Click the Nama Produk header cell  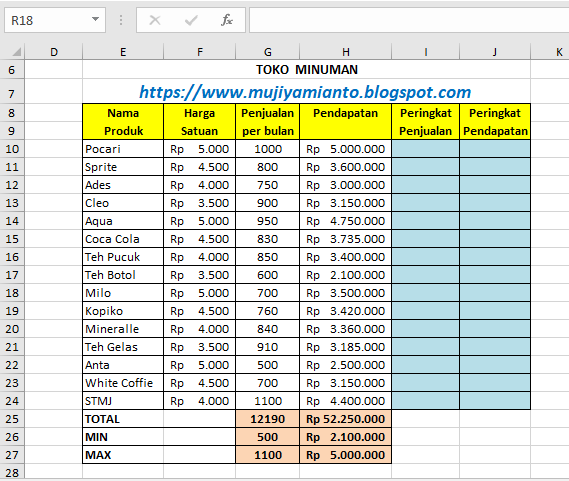pyautogui.click(x=123, y=122)
